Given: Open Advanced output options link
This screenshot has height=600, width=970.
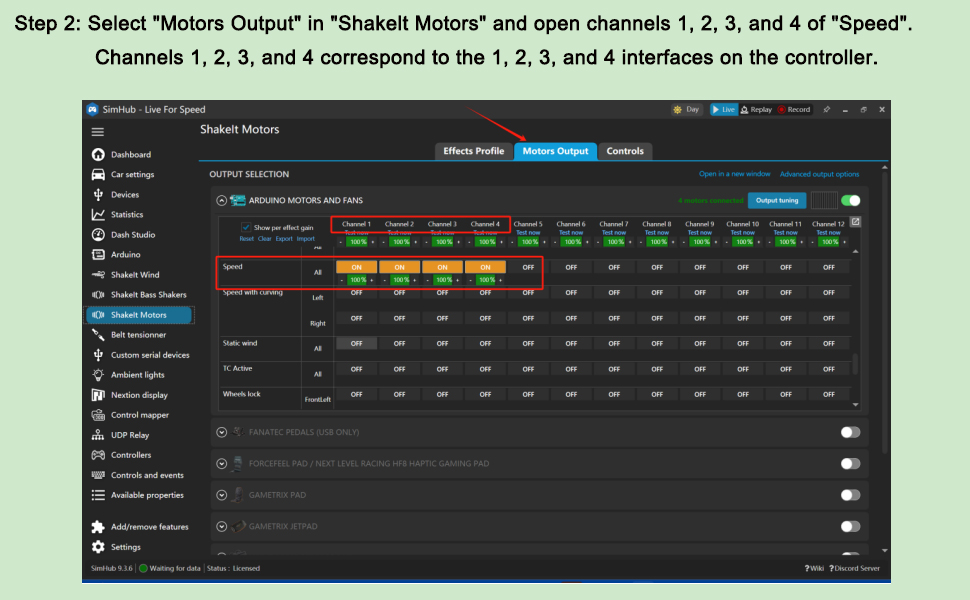Looking at the screenshot, I should pyautogui.click(x=819, y=174).
